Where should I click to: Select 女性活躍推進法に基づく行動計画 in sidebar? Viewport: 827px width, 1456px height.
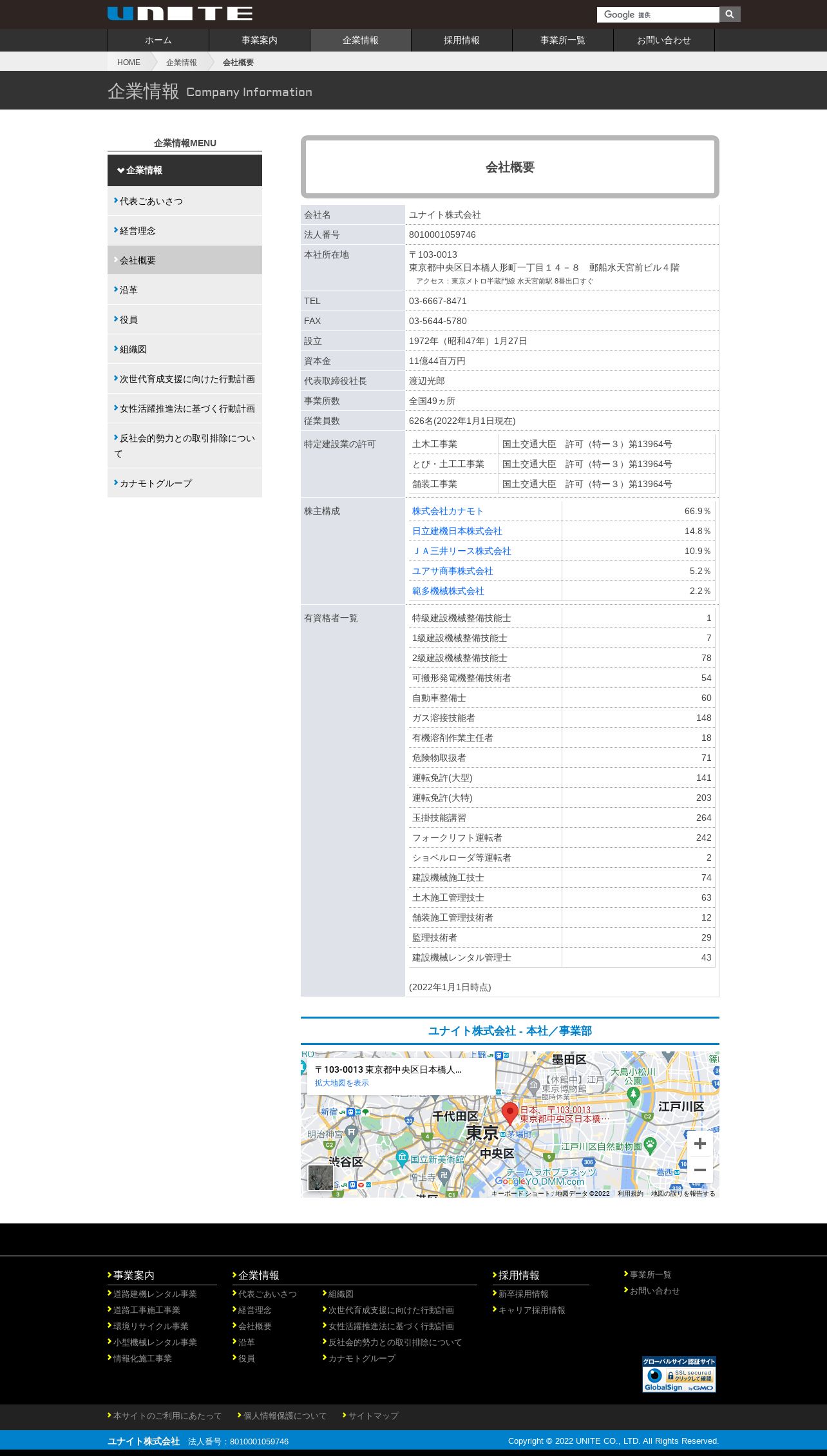[185, 408]
